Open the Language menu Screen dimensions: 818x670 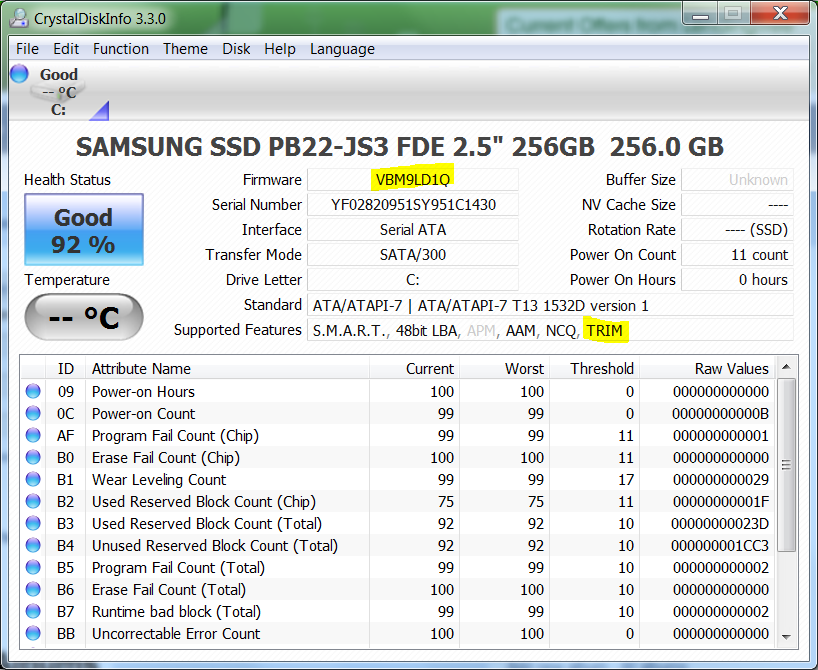[342, 49]
